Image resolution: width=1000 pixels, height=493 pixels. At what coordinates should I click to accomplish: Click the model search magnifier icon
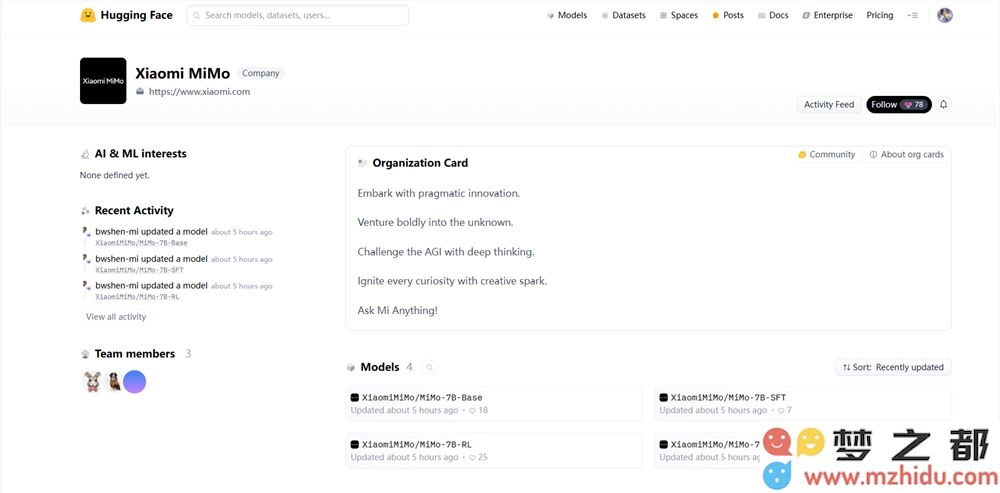430,367
